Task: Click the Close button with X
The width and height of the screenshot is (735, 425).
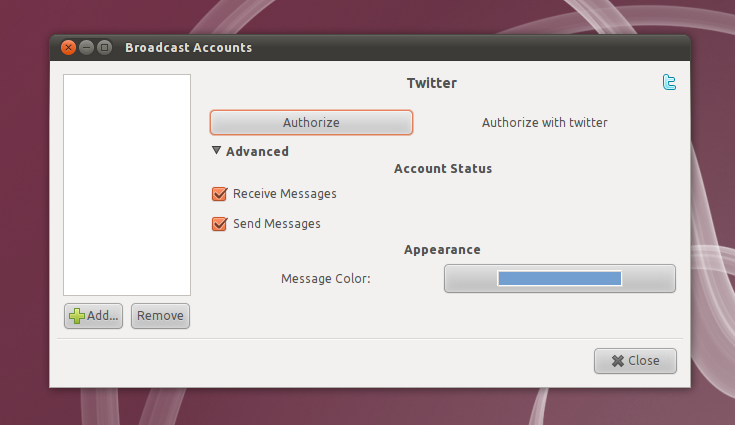Action: point(635,361)
